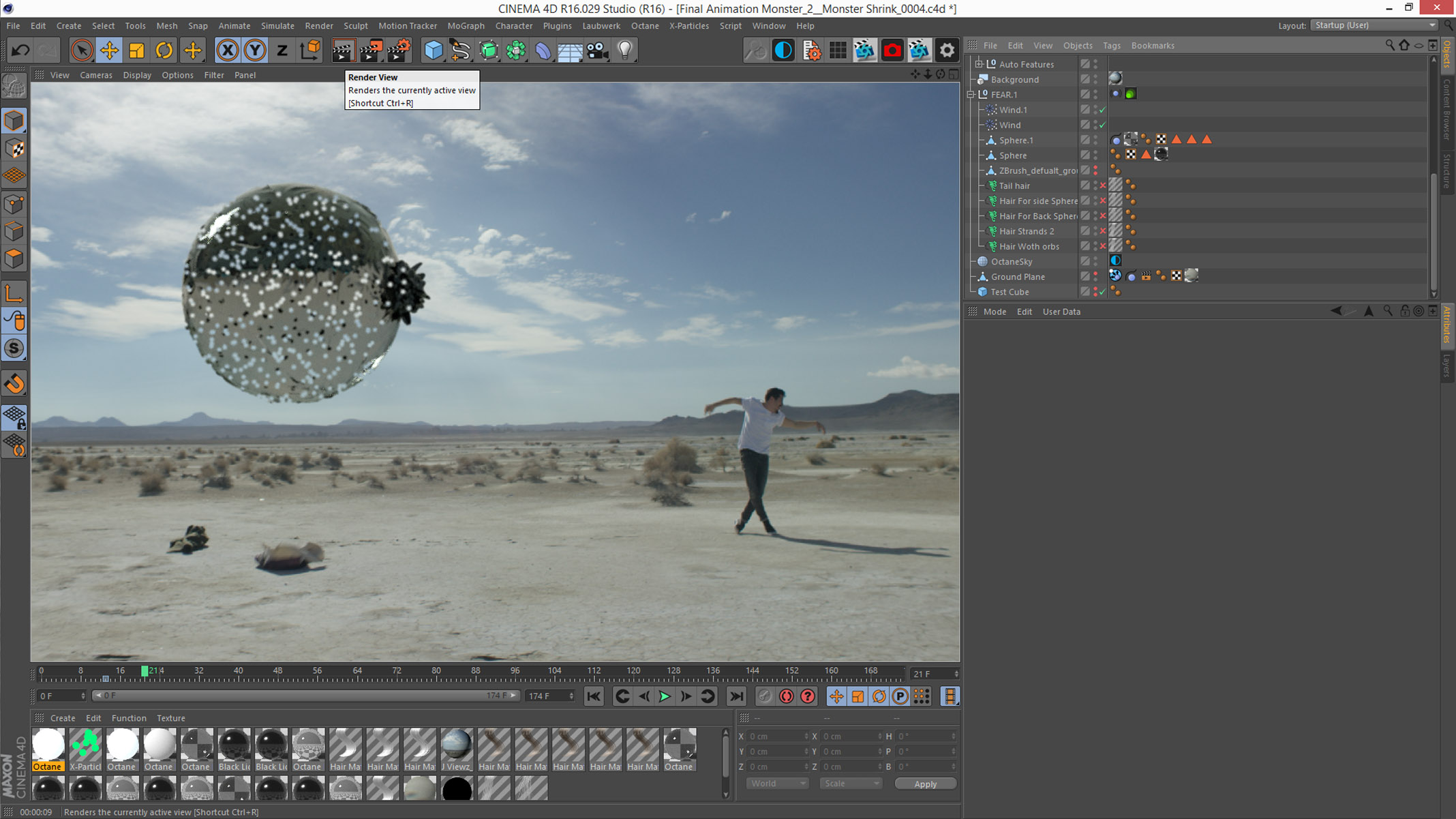Toggle the Wind.1 enable checkmark
Image resolution: width=1456 pixels, height=819 pixels.
1102,110
